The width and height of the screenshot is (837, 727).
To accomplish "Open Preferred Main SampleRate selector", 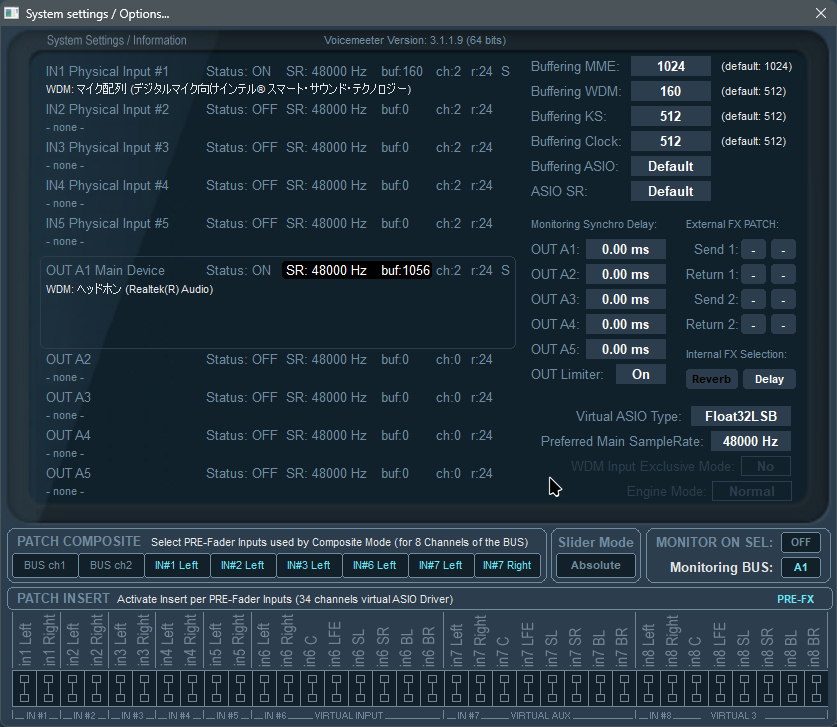I will (x=750, y=441).
